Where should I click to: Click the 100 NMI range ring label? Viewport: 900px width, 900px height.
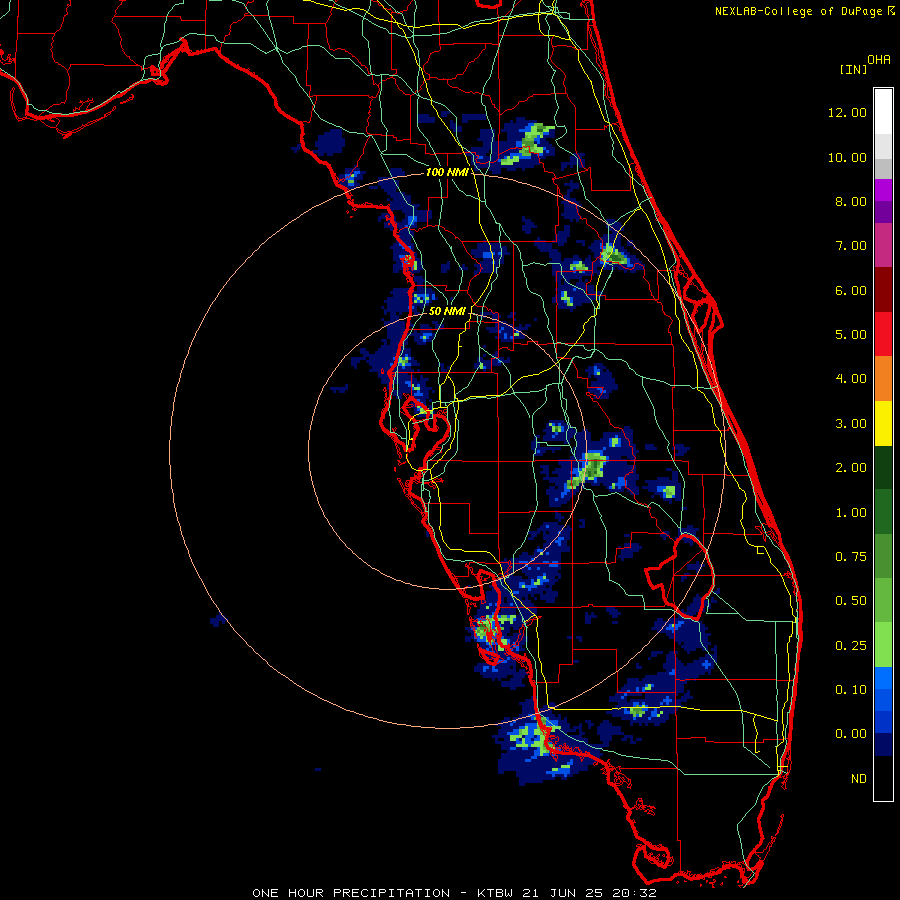tap(447, 172)
